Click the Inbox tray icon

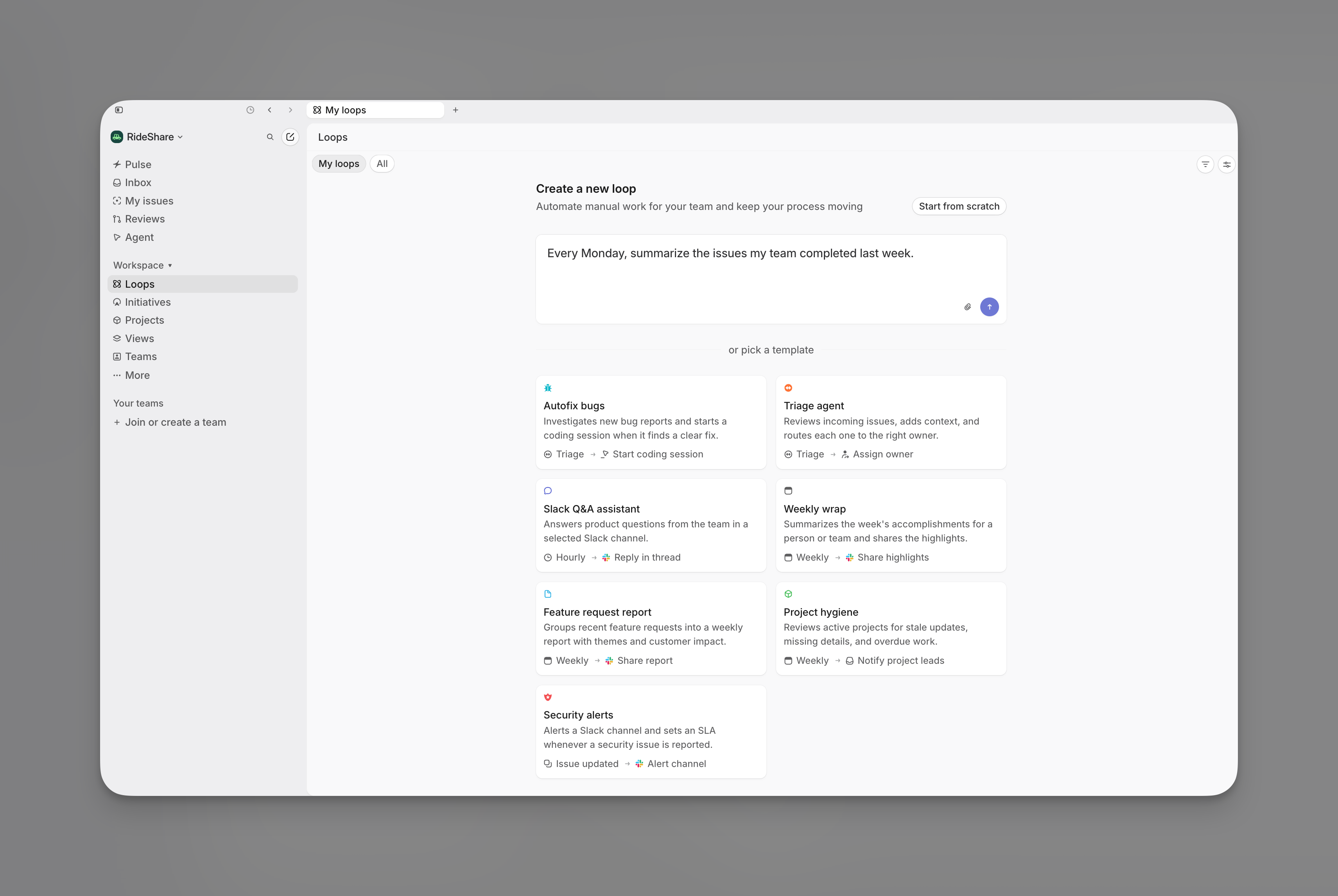pos(117,183)
